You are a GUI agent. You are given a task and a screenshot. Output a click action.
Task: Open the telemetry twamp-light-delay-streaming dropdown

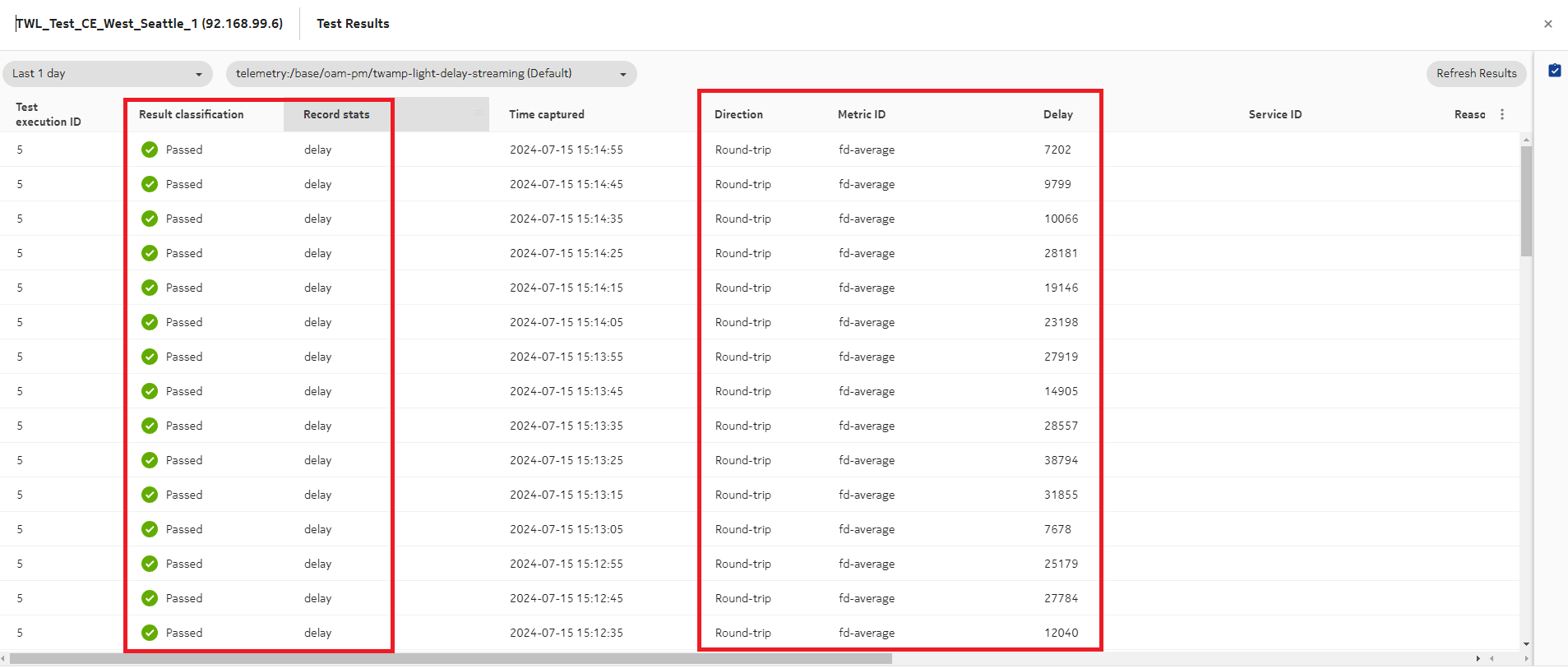431,74
